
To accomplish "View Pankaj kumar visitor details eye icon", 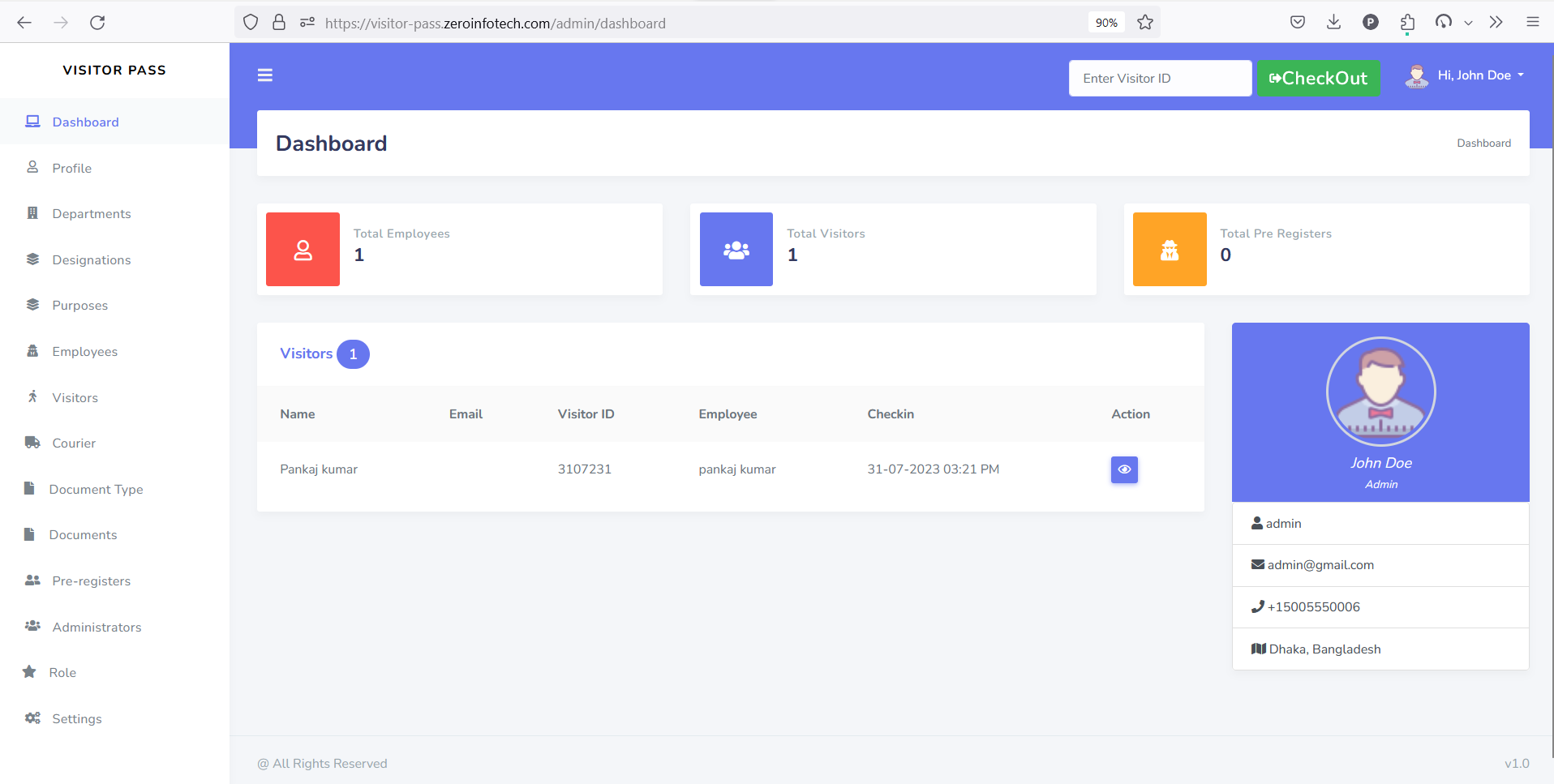I will tap(1124, 469).
